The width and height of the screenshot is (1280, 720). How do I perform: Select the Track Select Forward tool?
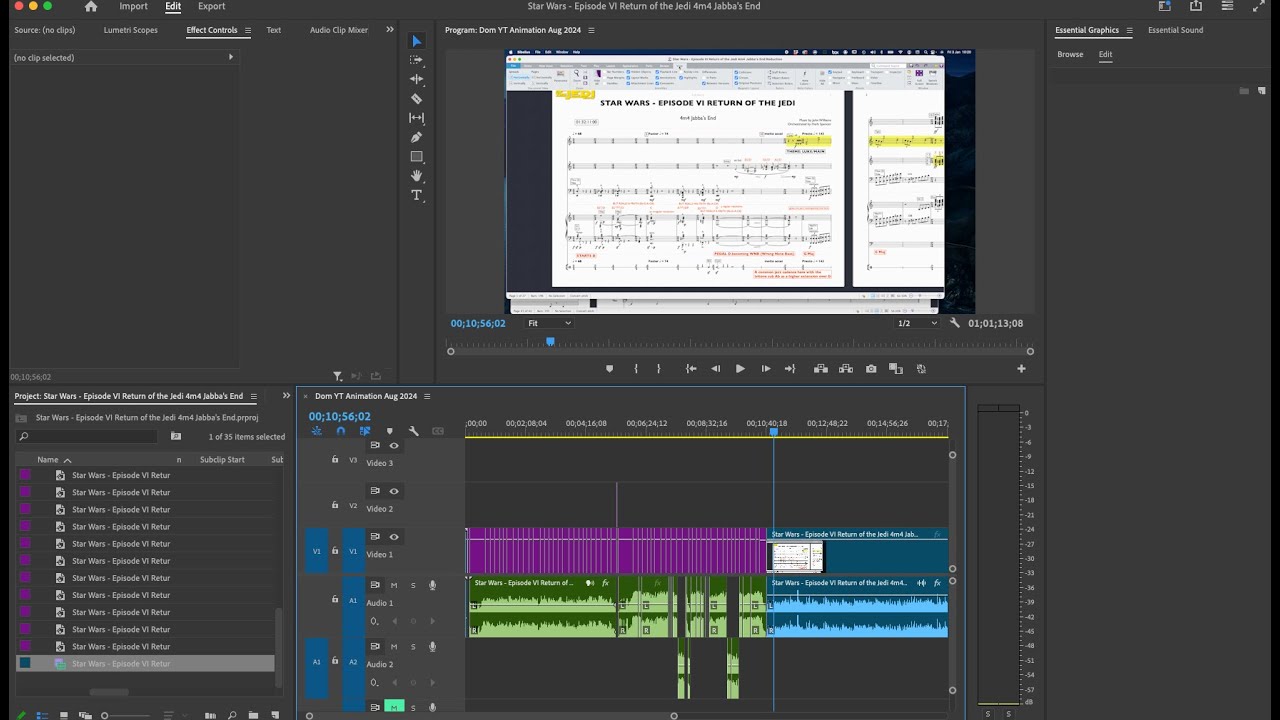point(417,60)
